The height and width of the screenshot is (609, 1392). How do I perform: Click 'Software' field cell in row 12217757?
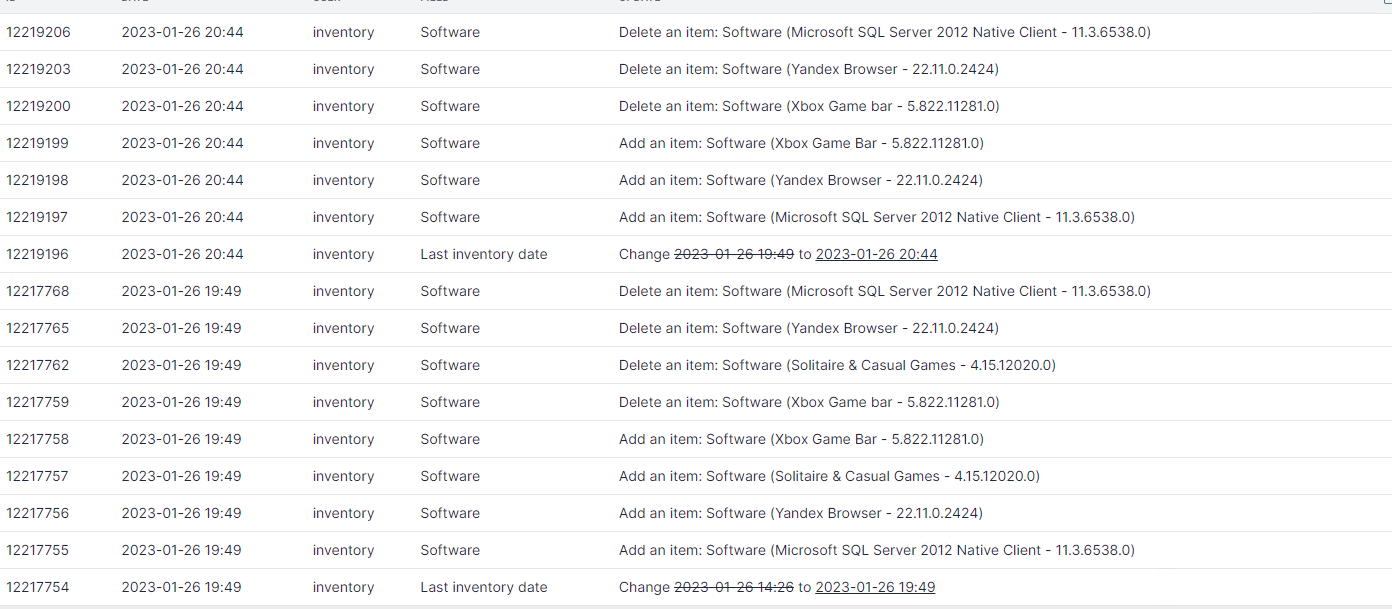coord(450,476)
